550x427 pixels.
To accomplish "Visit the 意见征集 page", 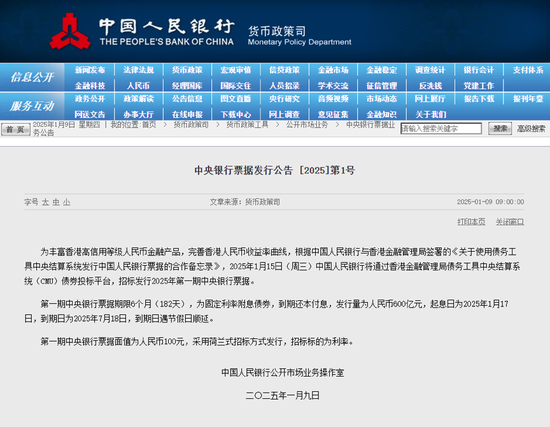I will [x=333, y=114].
